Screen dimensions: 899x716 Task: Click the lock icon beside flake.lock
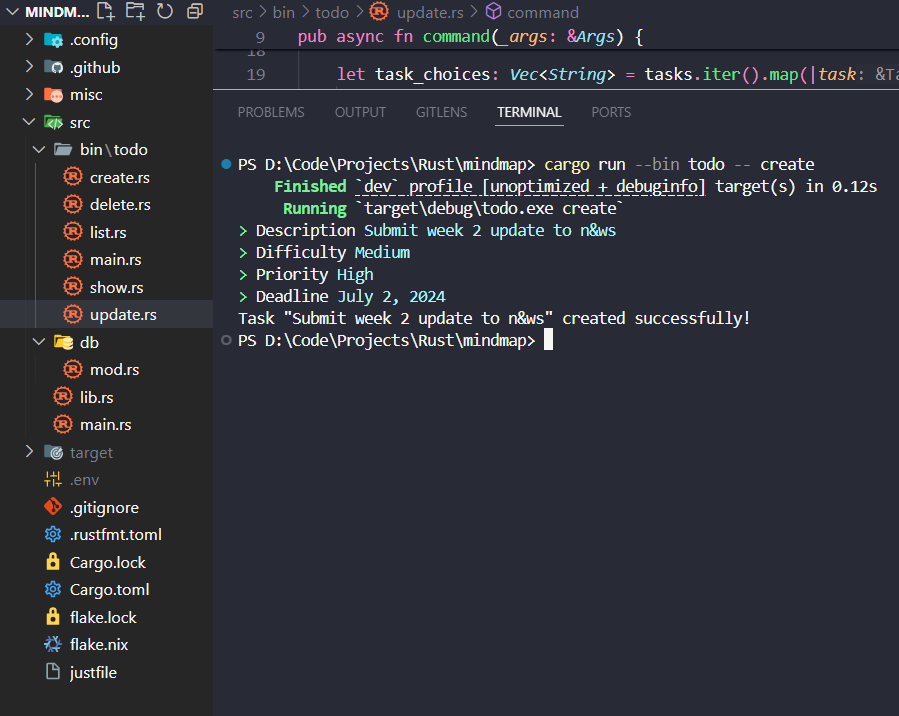point(53,616)
